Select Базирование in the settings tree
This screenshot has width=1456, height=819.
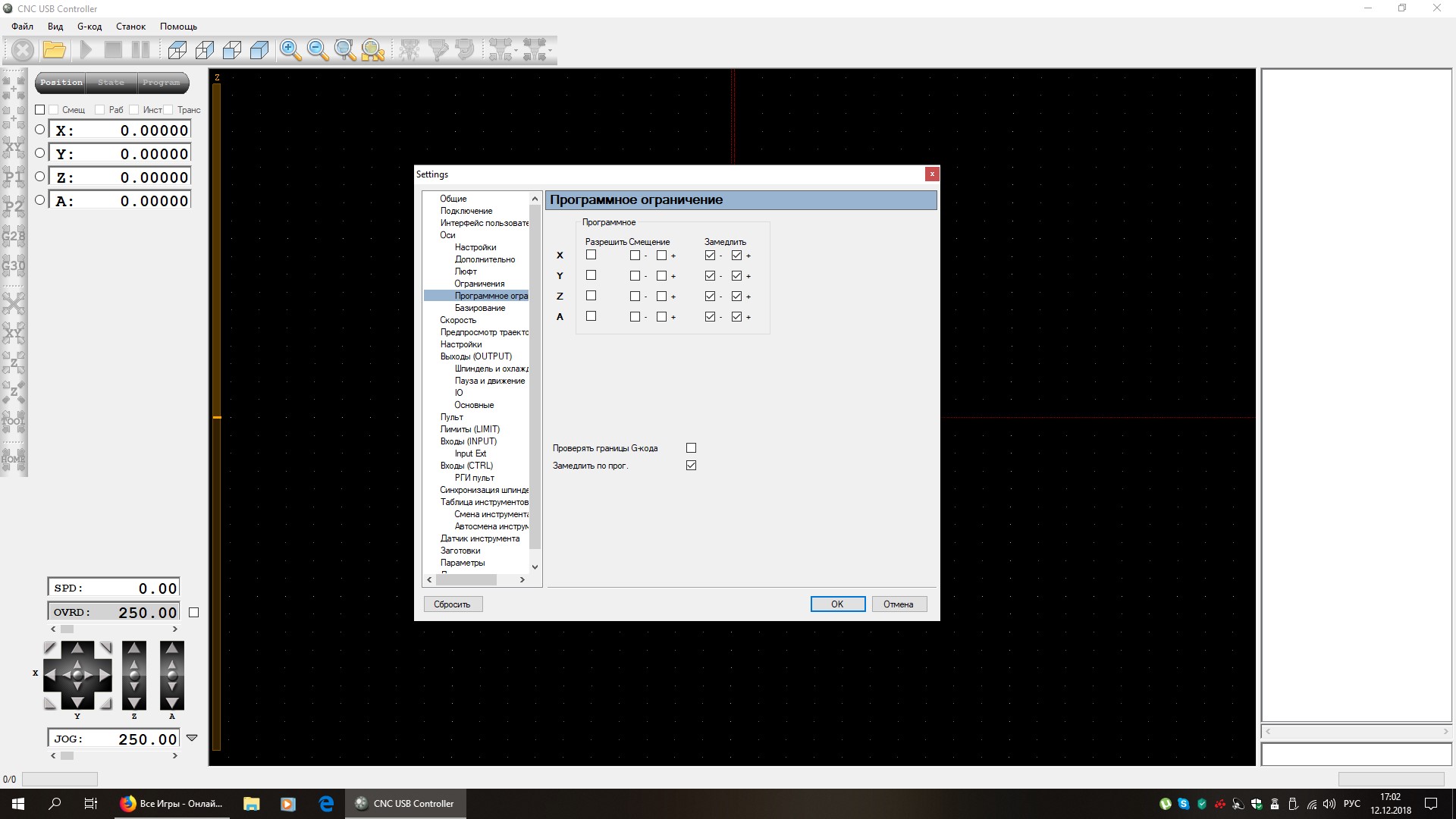(479, 308)
